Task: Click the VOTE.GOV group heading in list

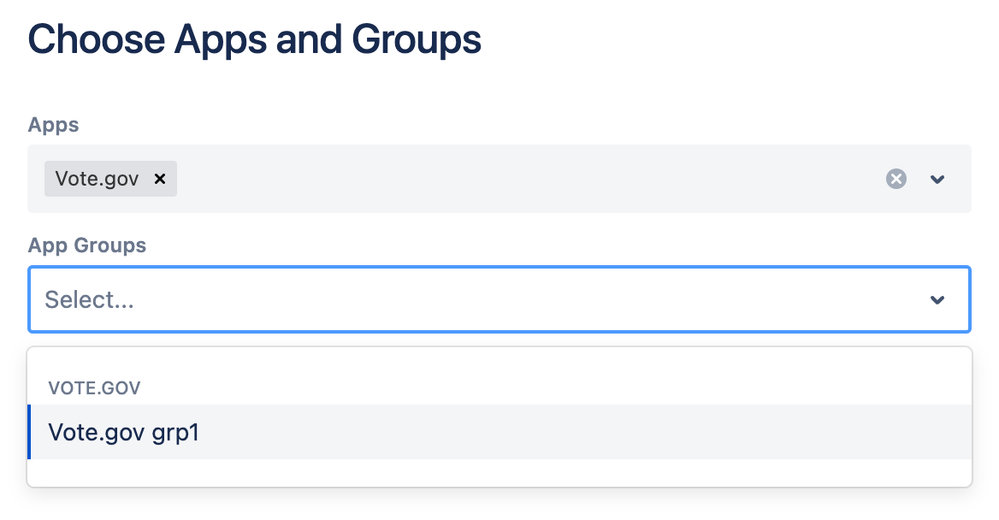Action: [x=94, y=388]
